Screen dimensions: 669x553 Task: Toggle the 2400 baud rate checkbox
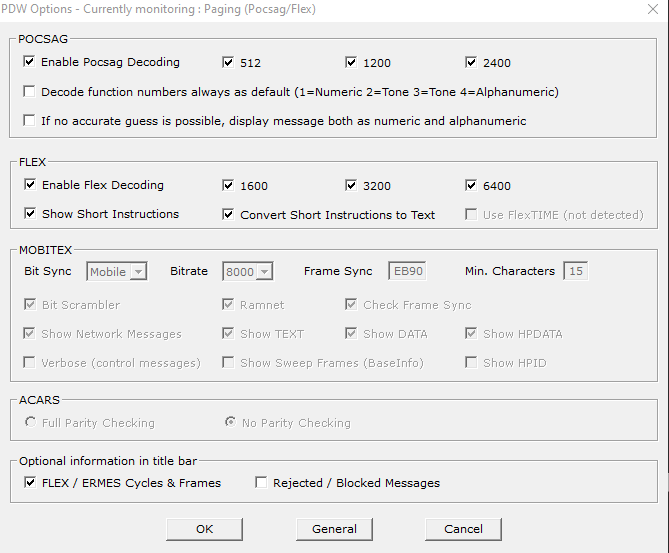471,62
